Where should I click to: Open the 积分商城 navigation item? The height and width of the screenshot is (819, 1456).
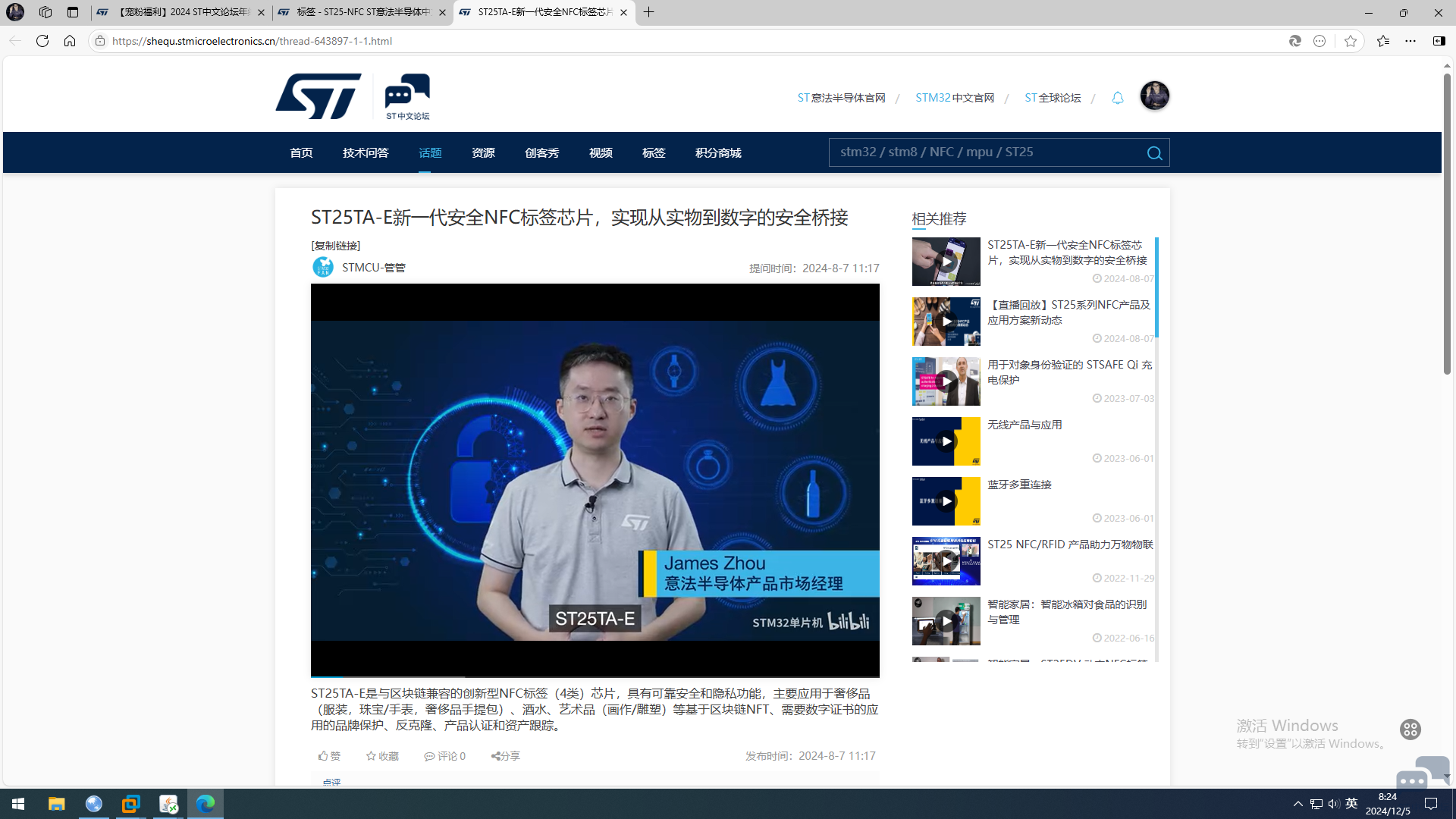point(718,153)
